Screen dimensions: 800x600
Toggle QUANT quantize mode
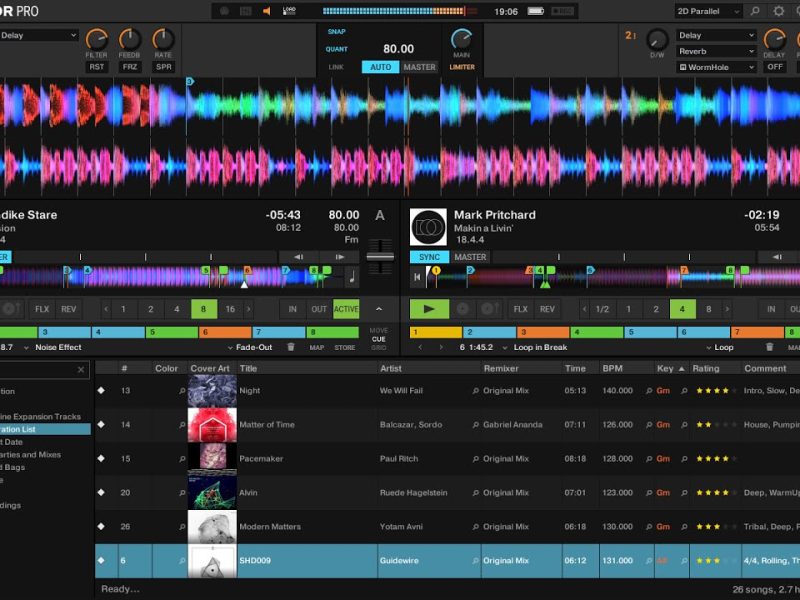[337, 49]
